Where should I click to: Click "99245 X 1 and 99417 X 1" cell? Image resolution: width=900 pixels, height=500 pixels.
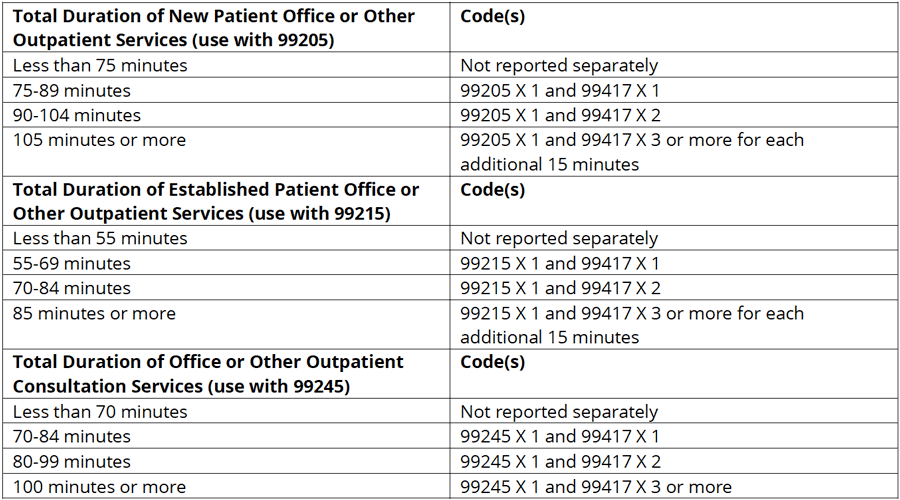click(560, 437)
